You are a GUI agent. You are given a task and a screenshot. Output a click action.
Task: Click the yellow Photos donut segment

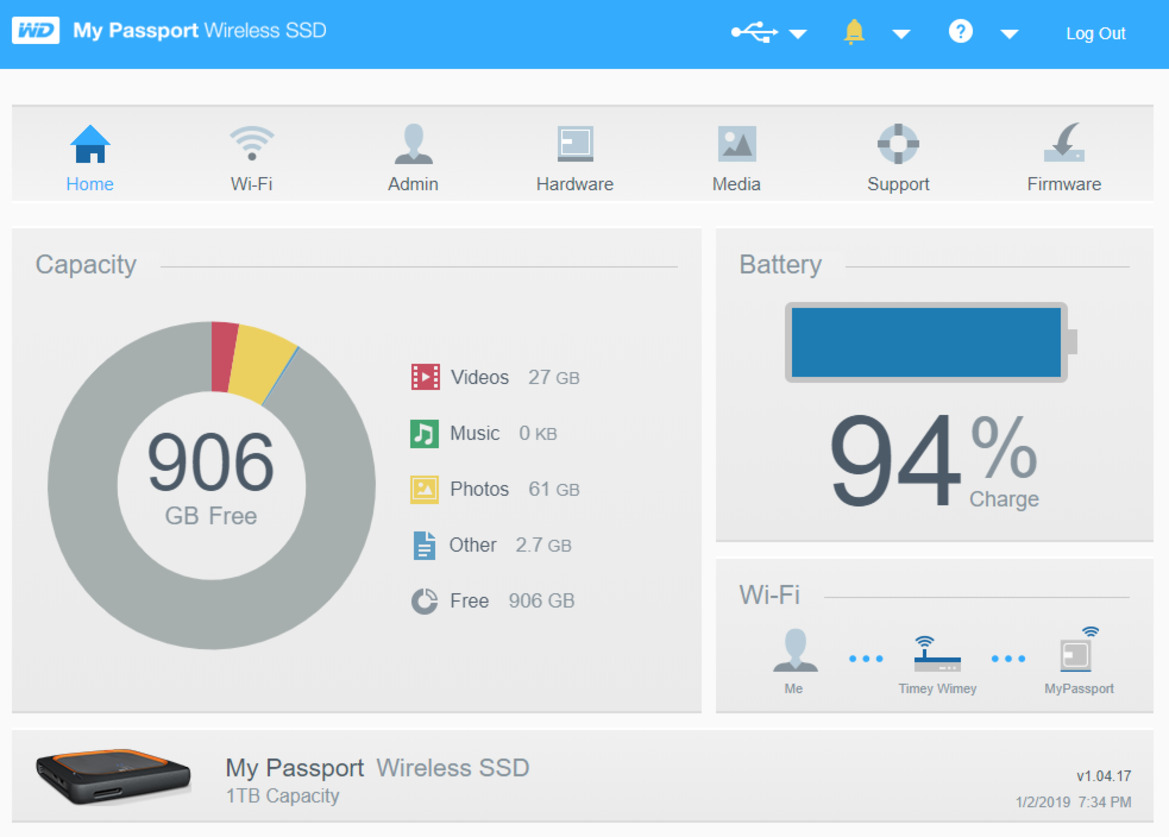pyautogui.click(x=261, y=364)
